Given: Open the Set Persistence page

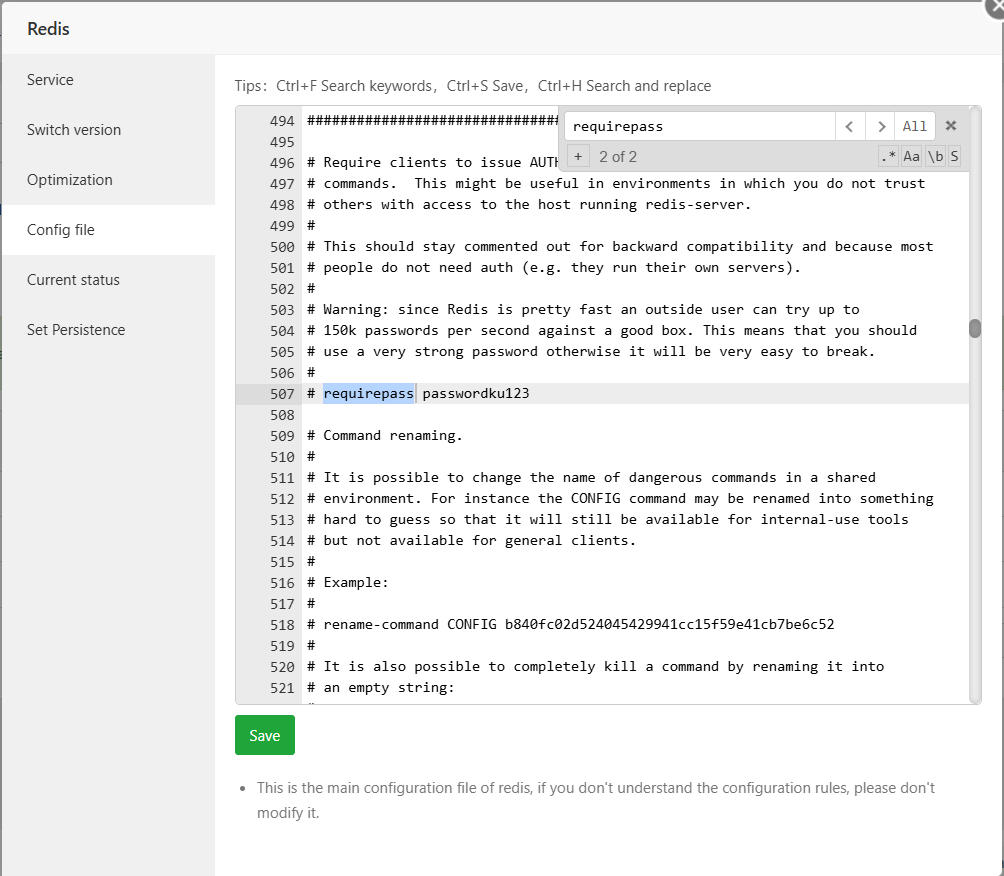Looking at the screenshot, I should point(75,329).
